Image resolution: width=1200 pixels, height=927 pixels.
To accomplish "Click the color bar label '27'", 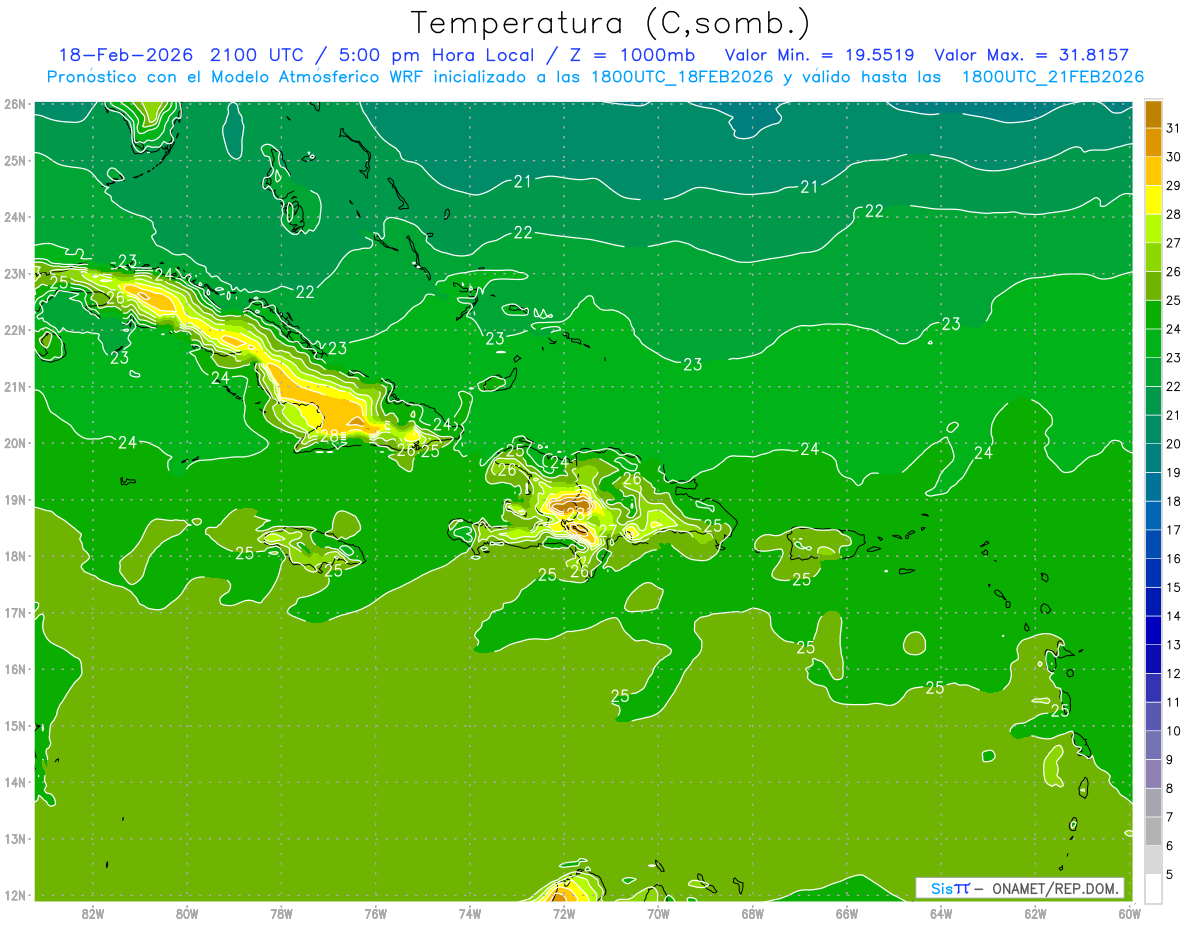I will [1173, 241].
